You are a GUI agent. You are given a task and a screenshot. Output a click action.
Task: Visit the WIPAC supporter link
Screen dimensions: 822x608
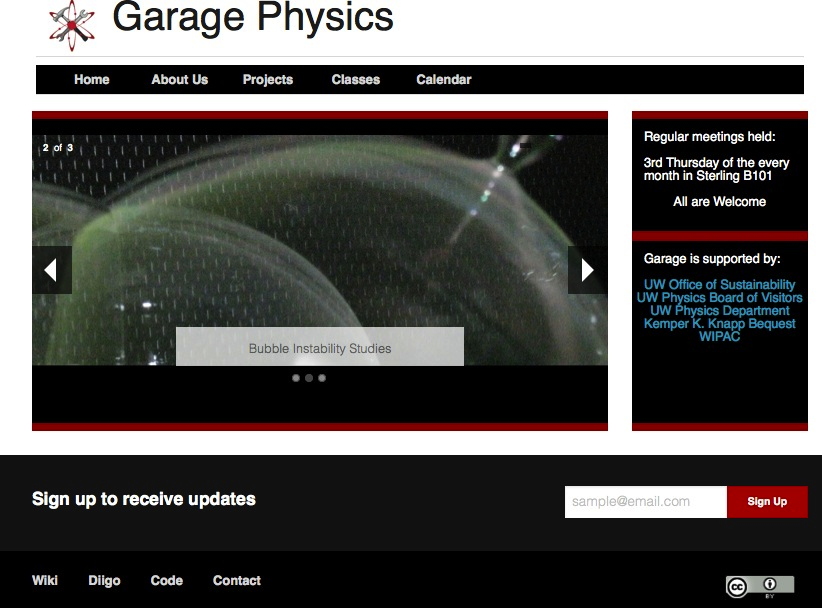pos(719,337)
